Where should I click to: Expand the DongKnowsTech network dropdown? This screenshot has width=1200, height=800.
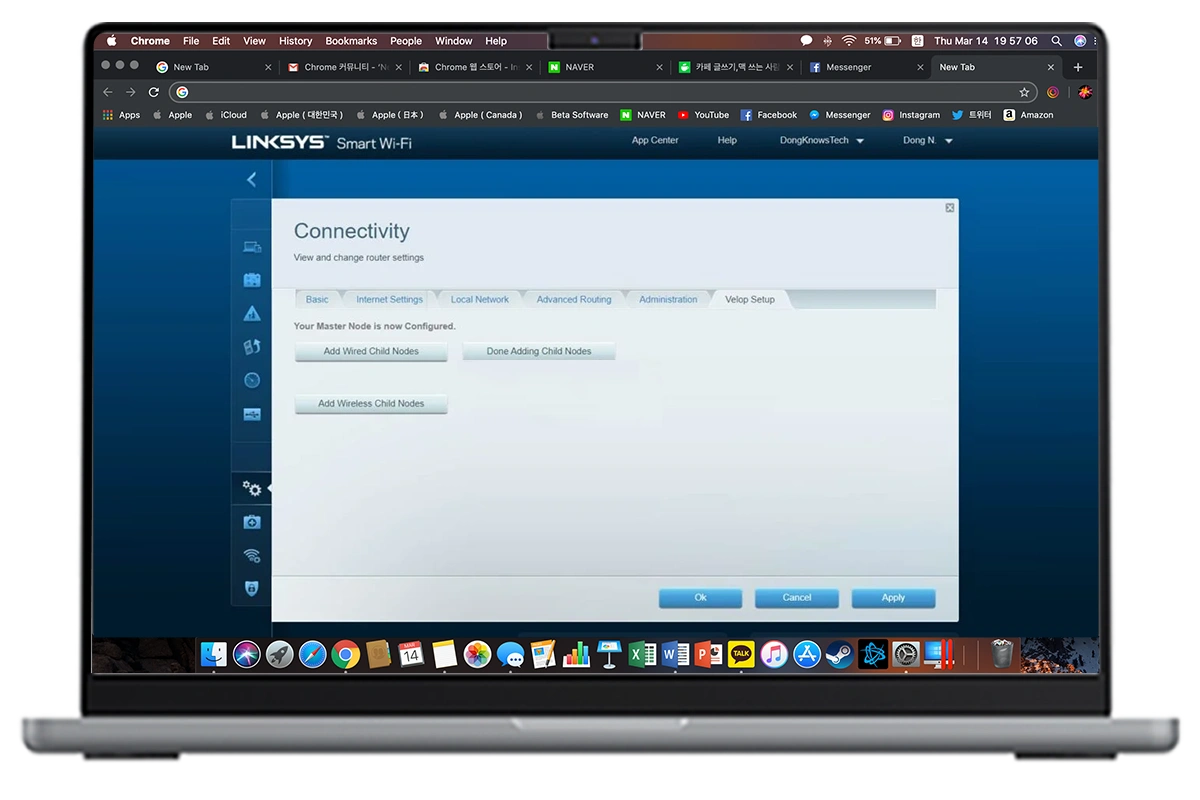[x=821, y=141]
